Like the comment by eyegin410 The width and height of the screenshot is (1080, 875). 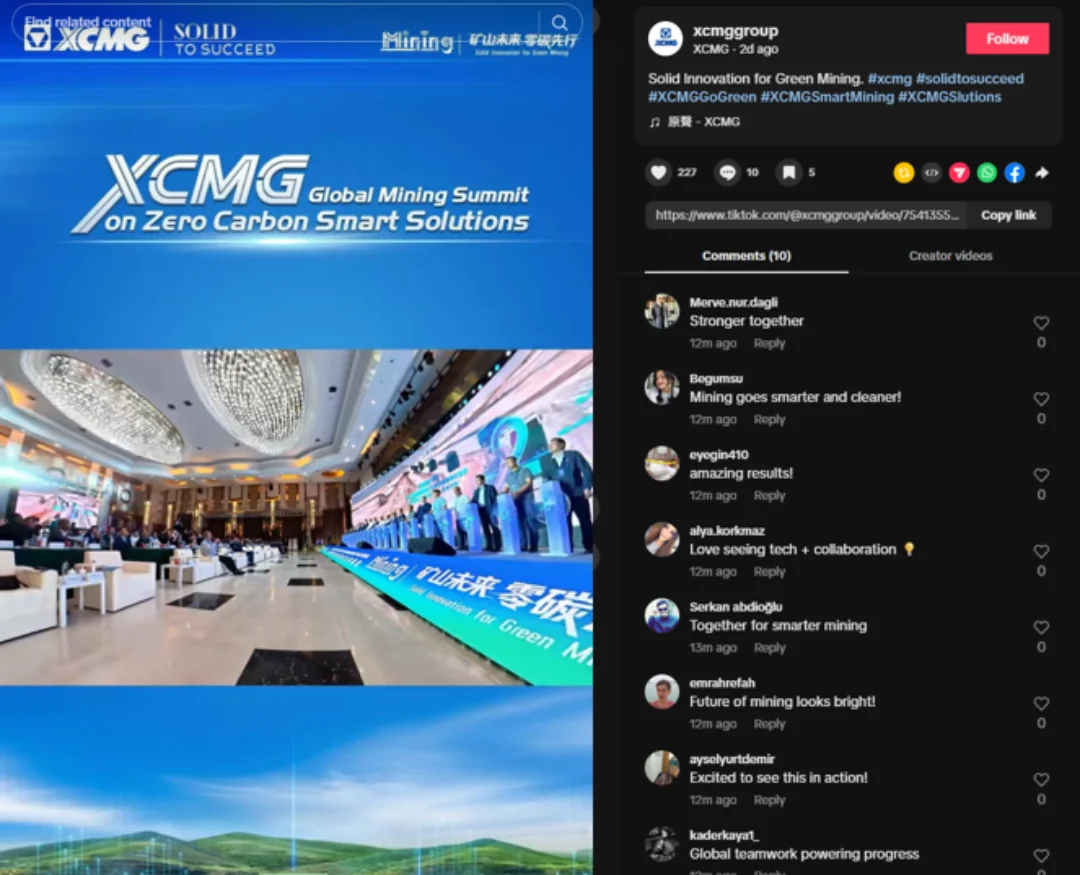tap(1041, 475)
